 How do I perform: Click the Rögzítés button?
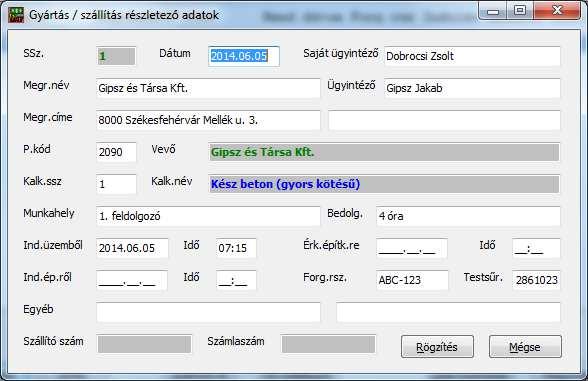coord(437,346)
